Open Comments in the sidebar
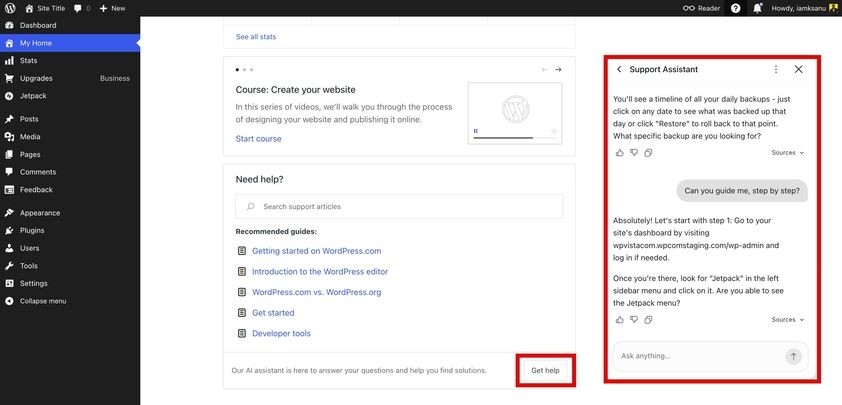This screenshot has height=405, width=842. click(70, 172)
